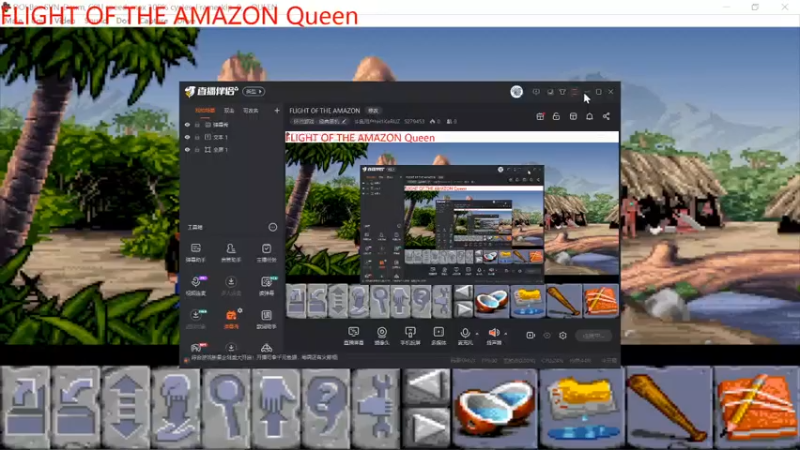Toggle visibility eye of first source row
800x450 pixels.
pyautogui.click(x=187, y=124)
